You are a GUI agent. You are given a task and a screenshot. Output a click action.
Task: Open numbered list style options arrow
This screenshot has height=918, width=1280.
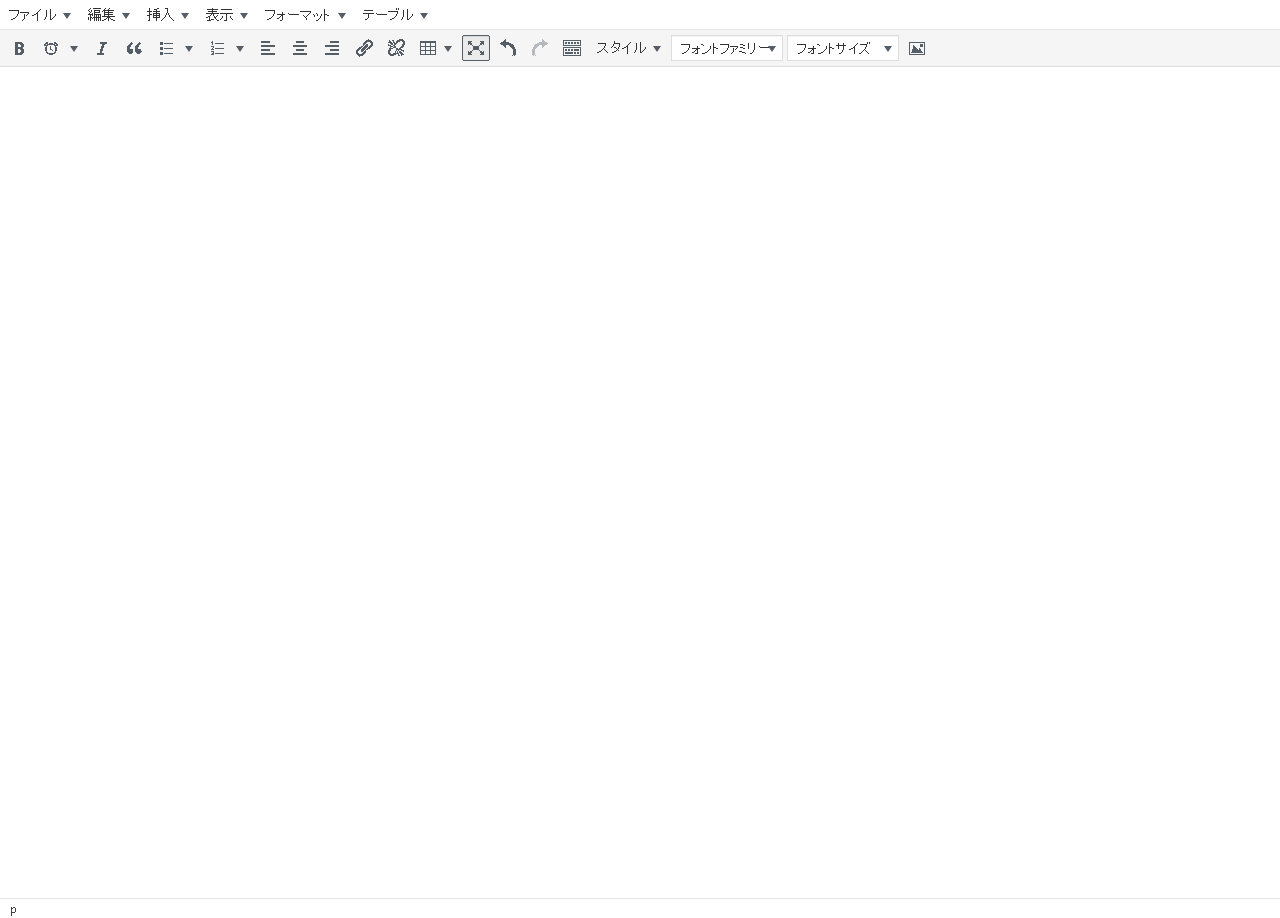coord(240,48)
